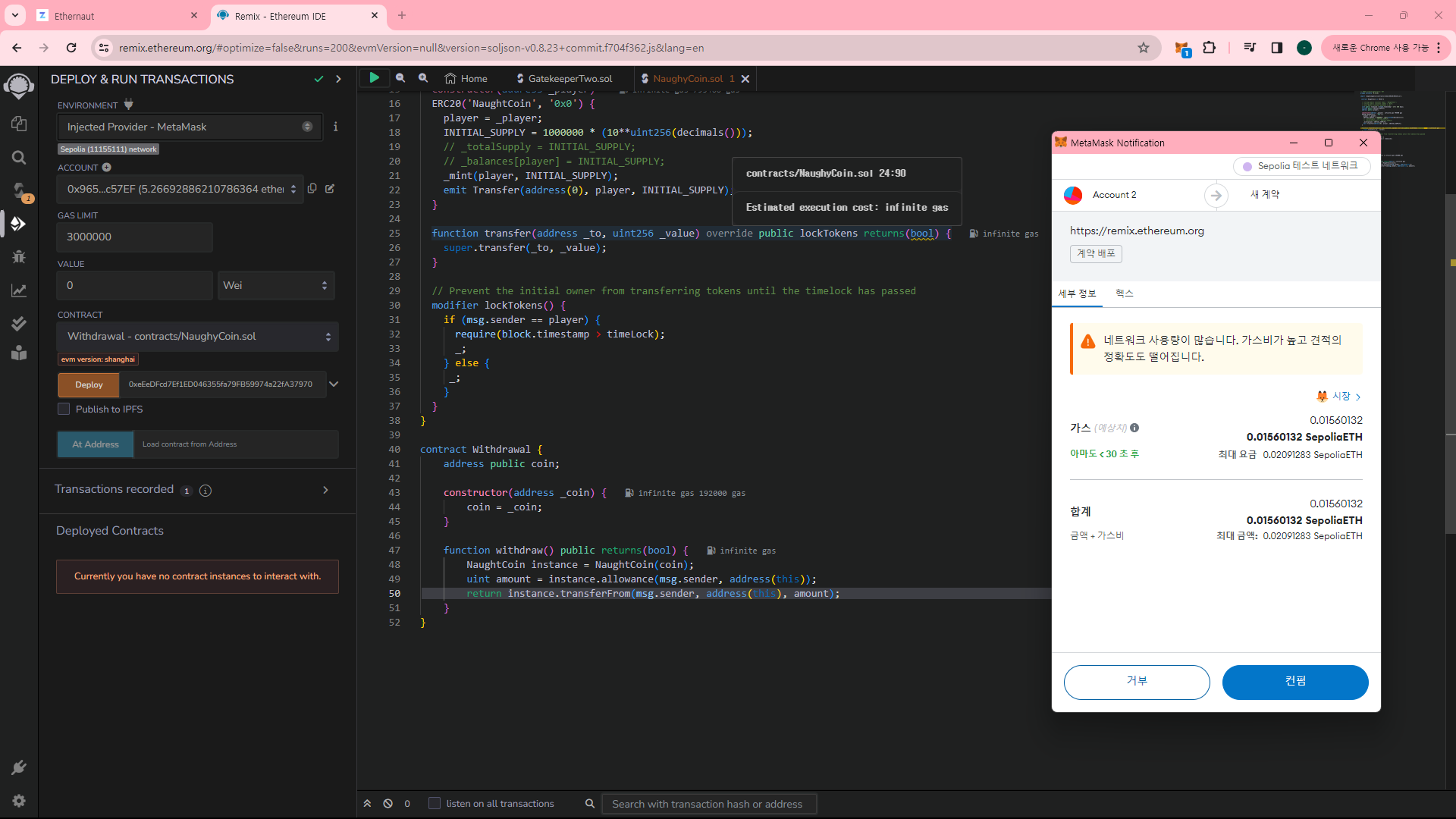Open gas estimate info icon in MetaMask
The height and width of the screenshot is (819, 1456).
click(x=1134, y=428)
